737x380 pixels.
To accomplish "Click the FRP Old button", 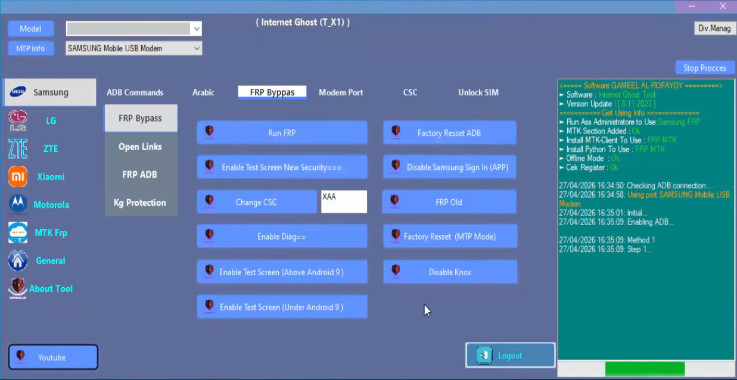I will click(449, 202).
